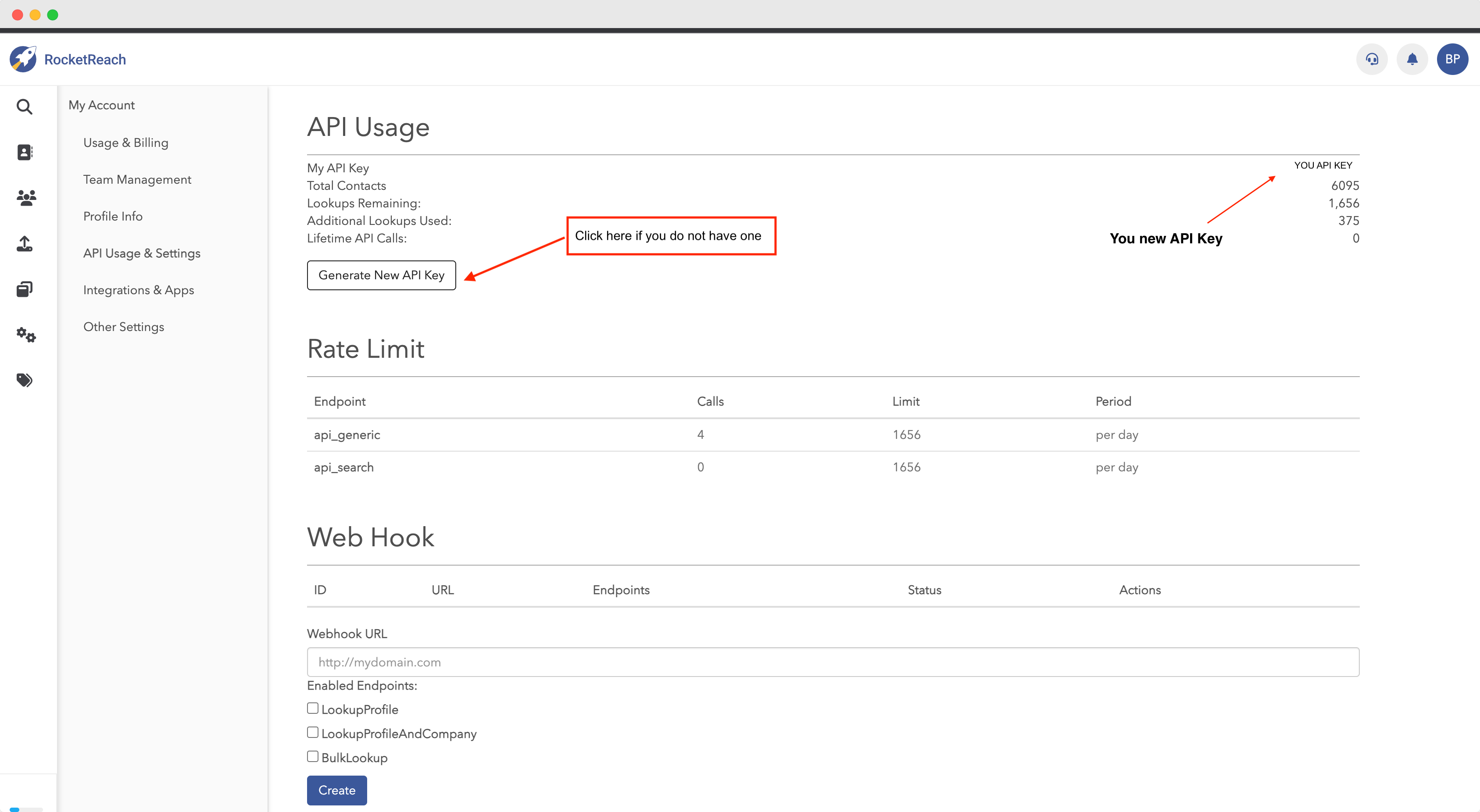Open the notifications bell icon
The height and width of the screenshot is (812, 1480).
pyautogui.click(x=1412, y=59)
